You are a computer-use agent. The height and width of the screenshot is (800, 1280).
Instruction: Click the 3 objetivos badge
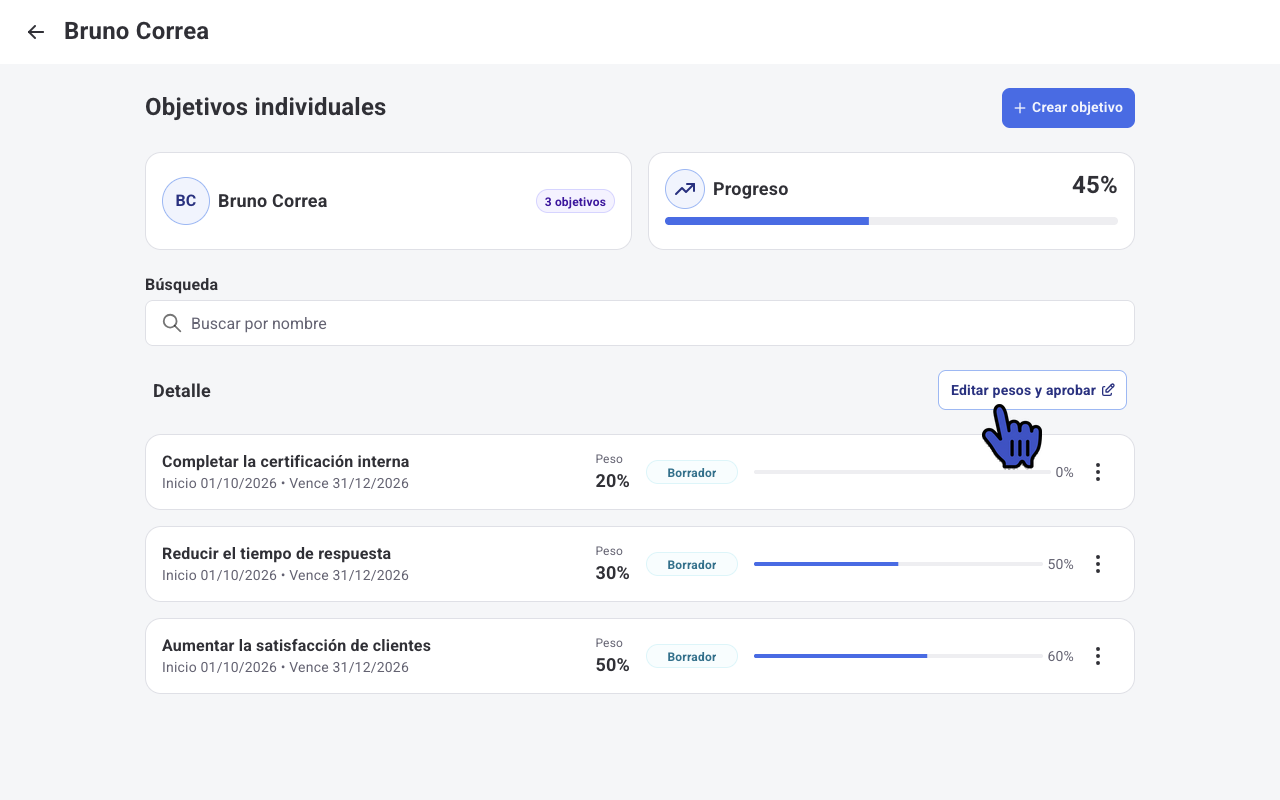click(575, 201)
